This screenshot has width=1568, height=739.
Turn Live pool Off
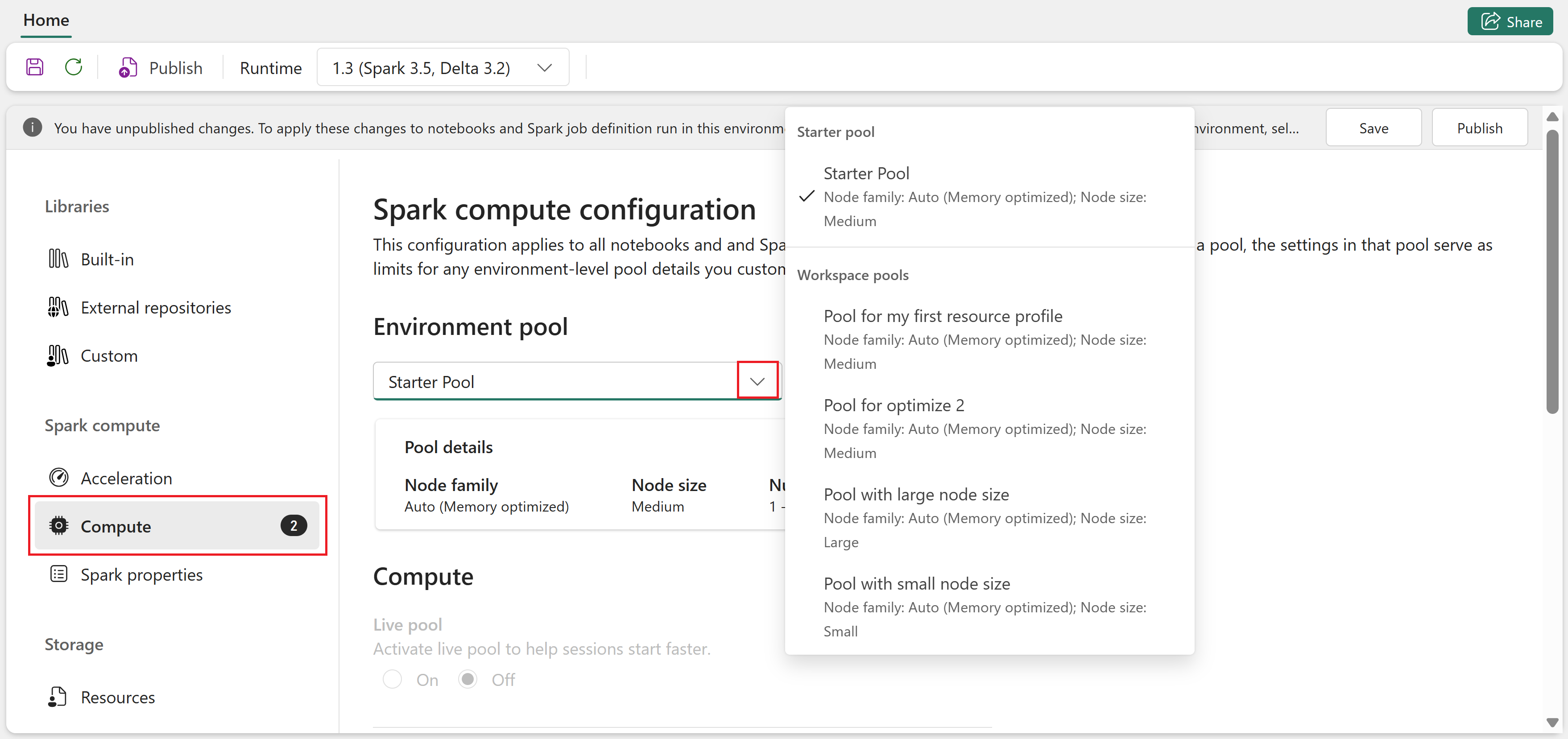(468, 679)
